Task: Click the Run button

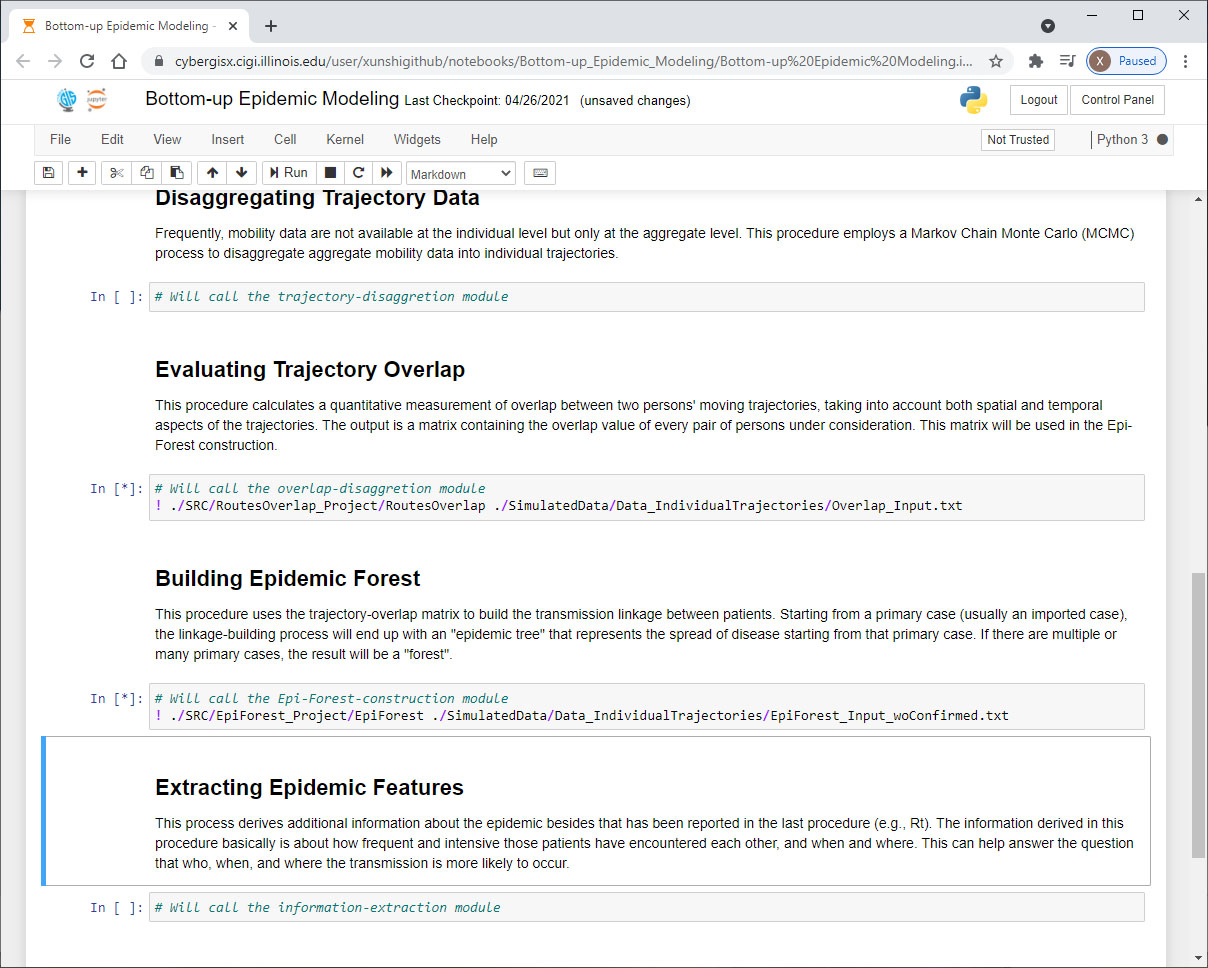Action: point(287,173)
